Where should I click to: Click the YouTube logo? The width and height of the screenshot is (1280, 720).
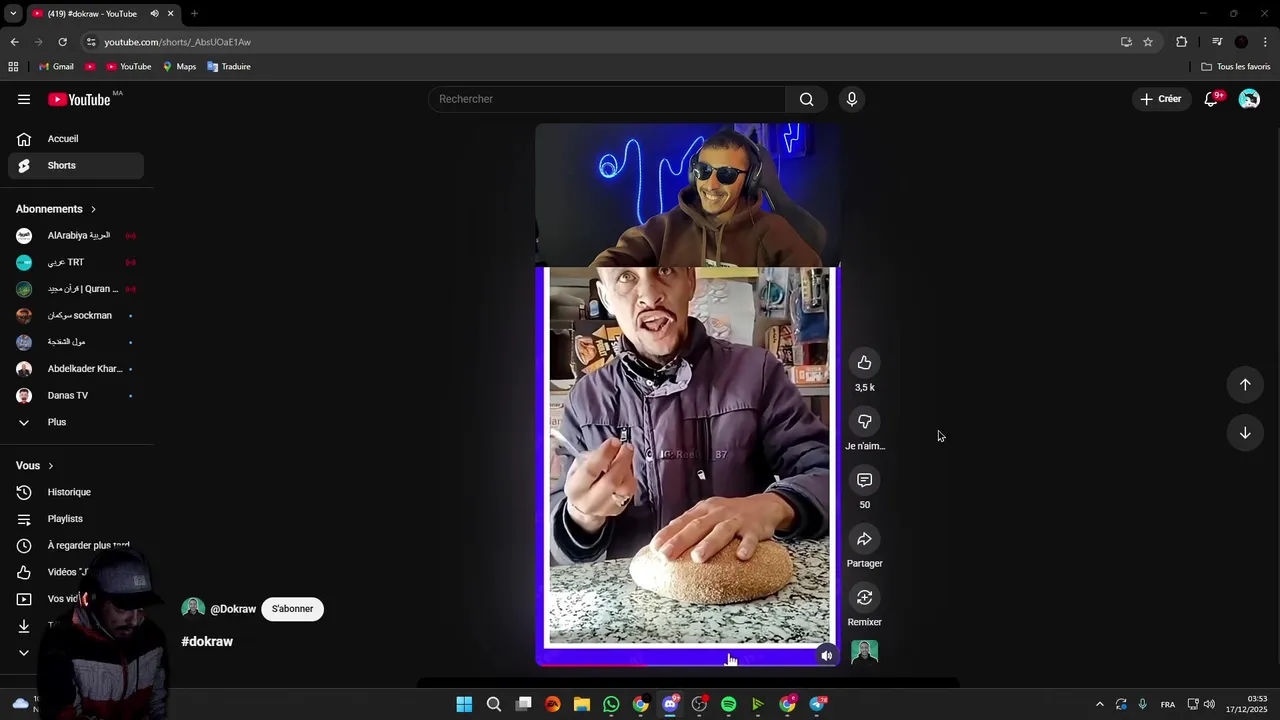pyautogui.click(x=80, y=99)
